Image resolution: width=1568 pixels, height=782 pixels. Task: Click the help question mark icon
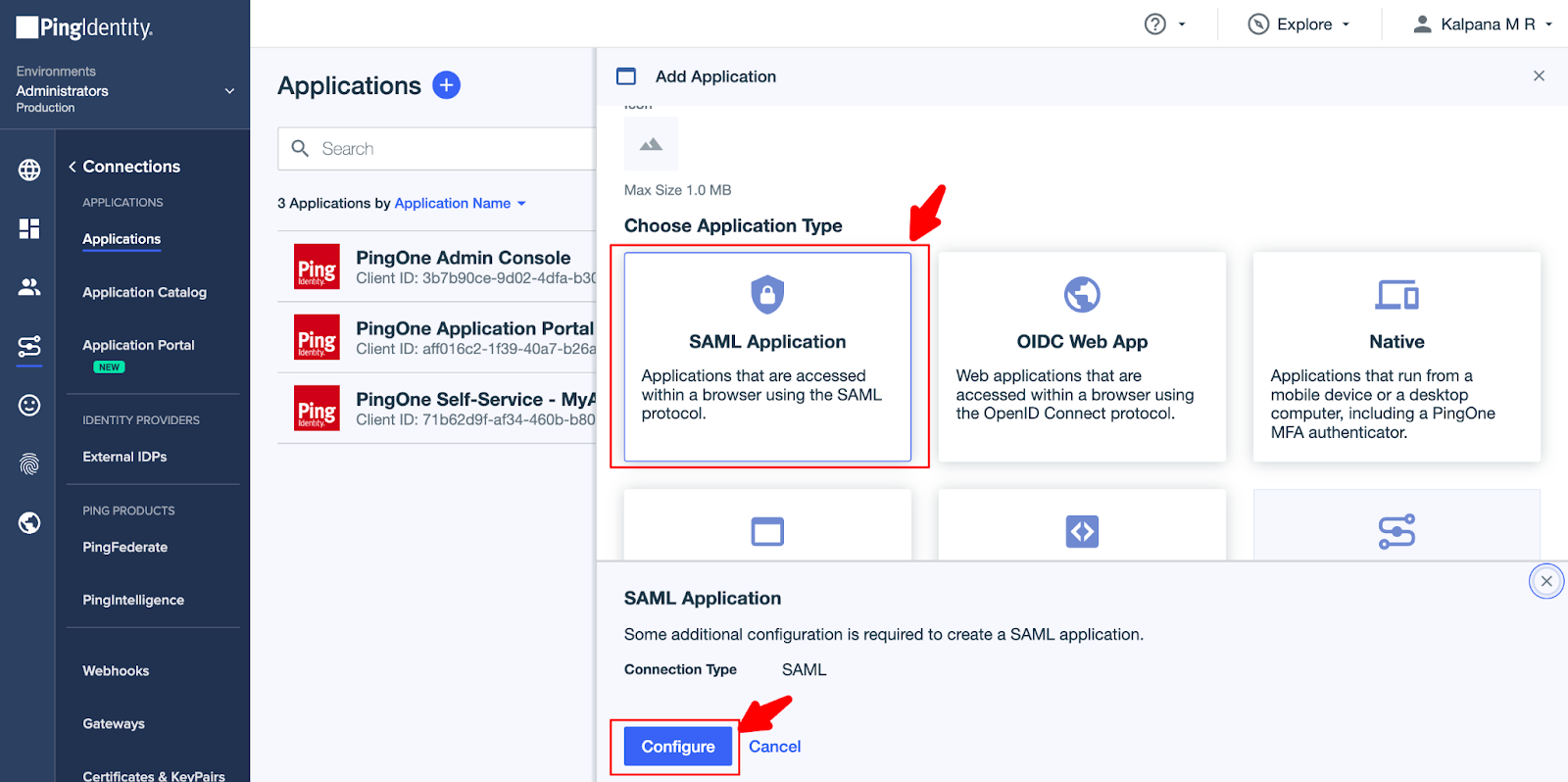coord(1155,24)
